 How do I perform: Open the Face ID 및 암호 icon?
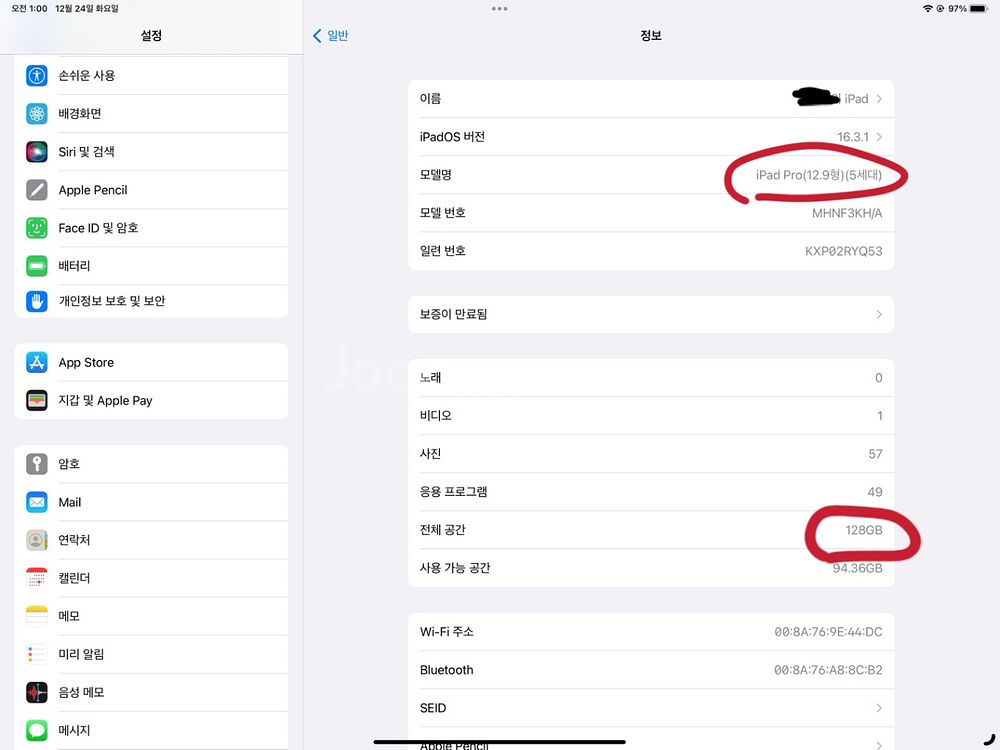click(x=36, y=228)
